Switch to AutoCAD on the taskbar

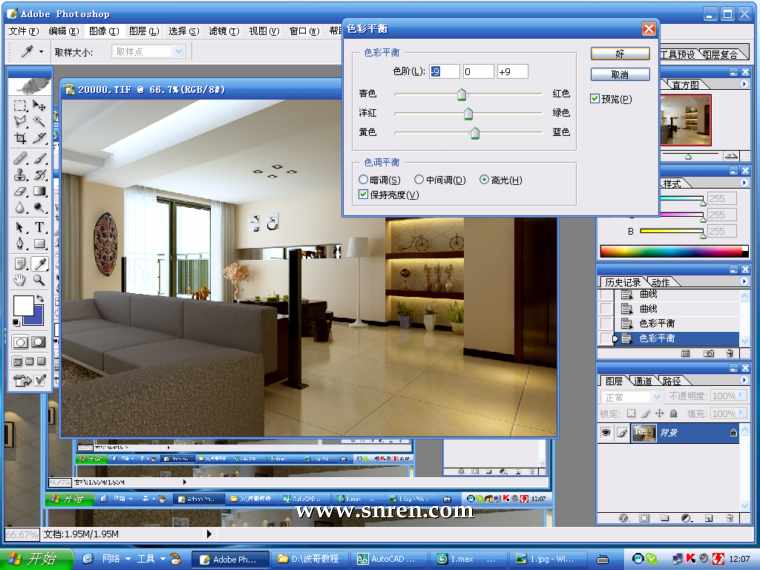tap(386, 559)
